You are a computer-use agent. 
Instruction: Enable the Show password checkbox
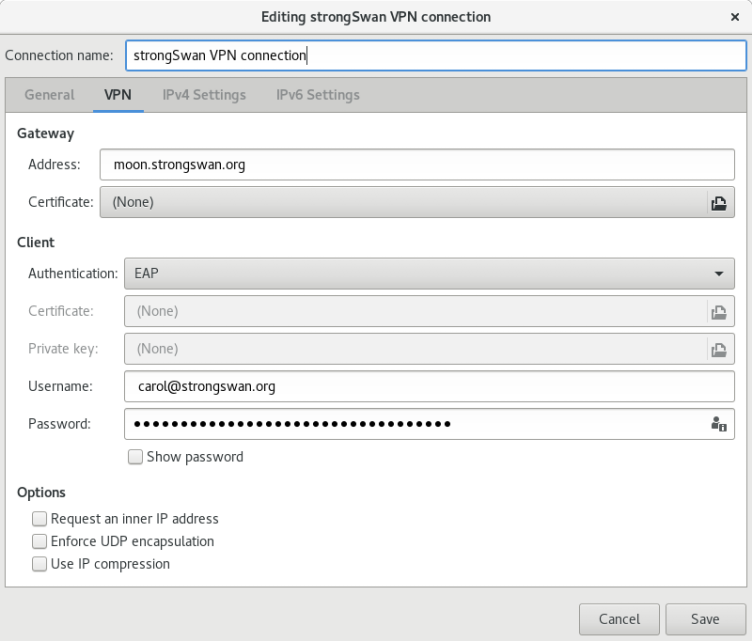135,457
